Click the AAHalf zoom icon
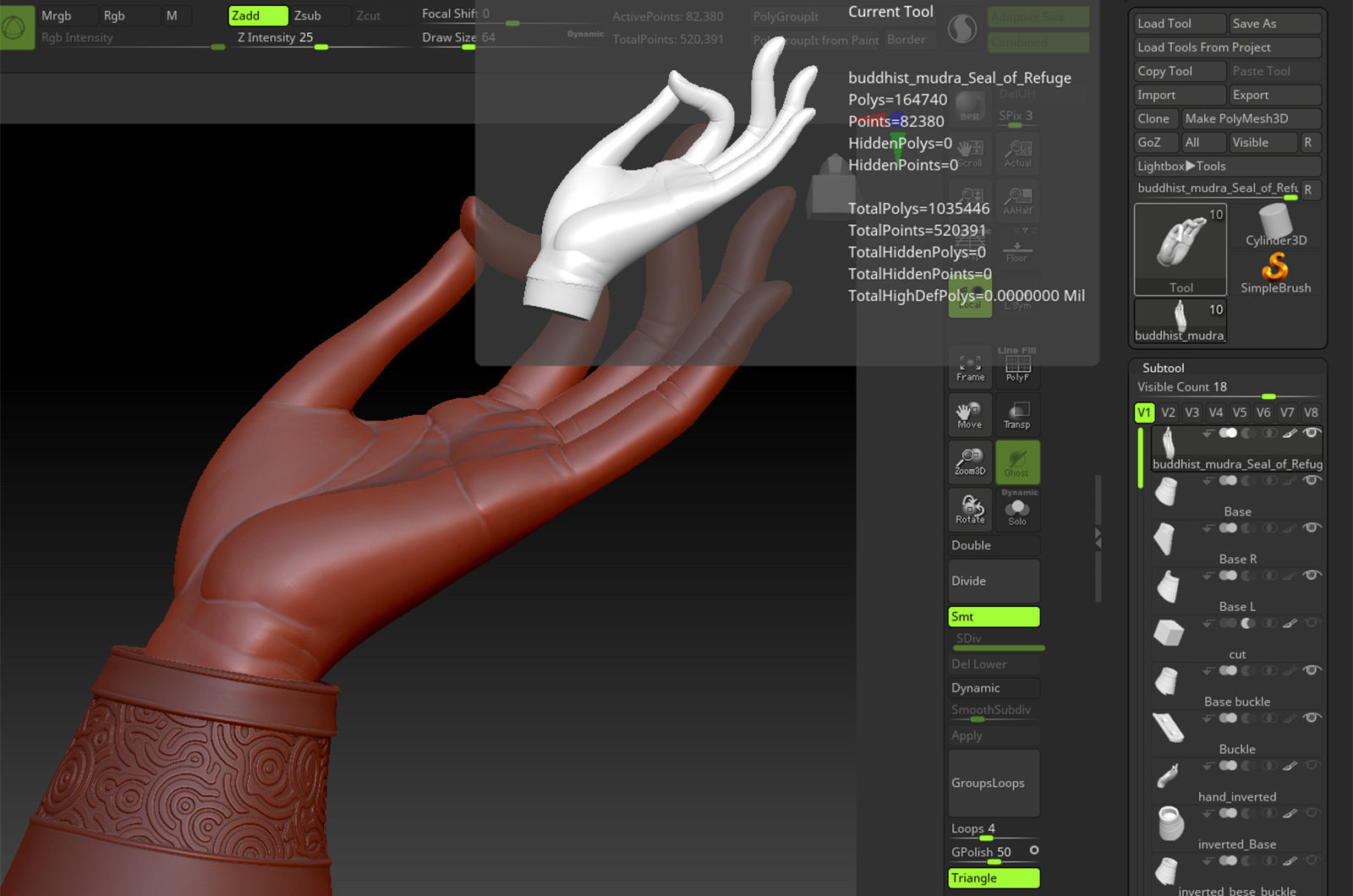 1017,200
